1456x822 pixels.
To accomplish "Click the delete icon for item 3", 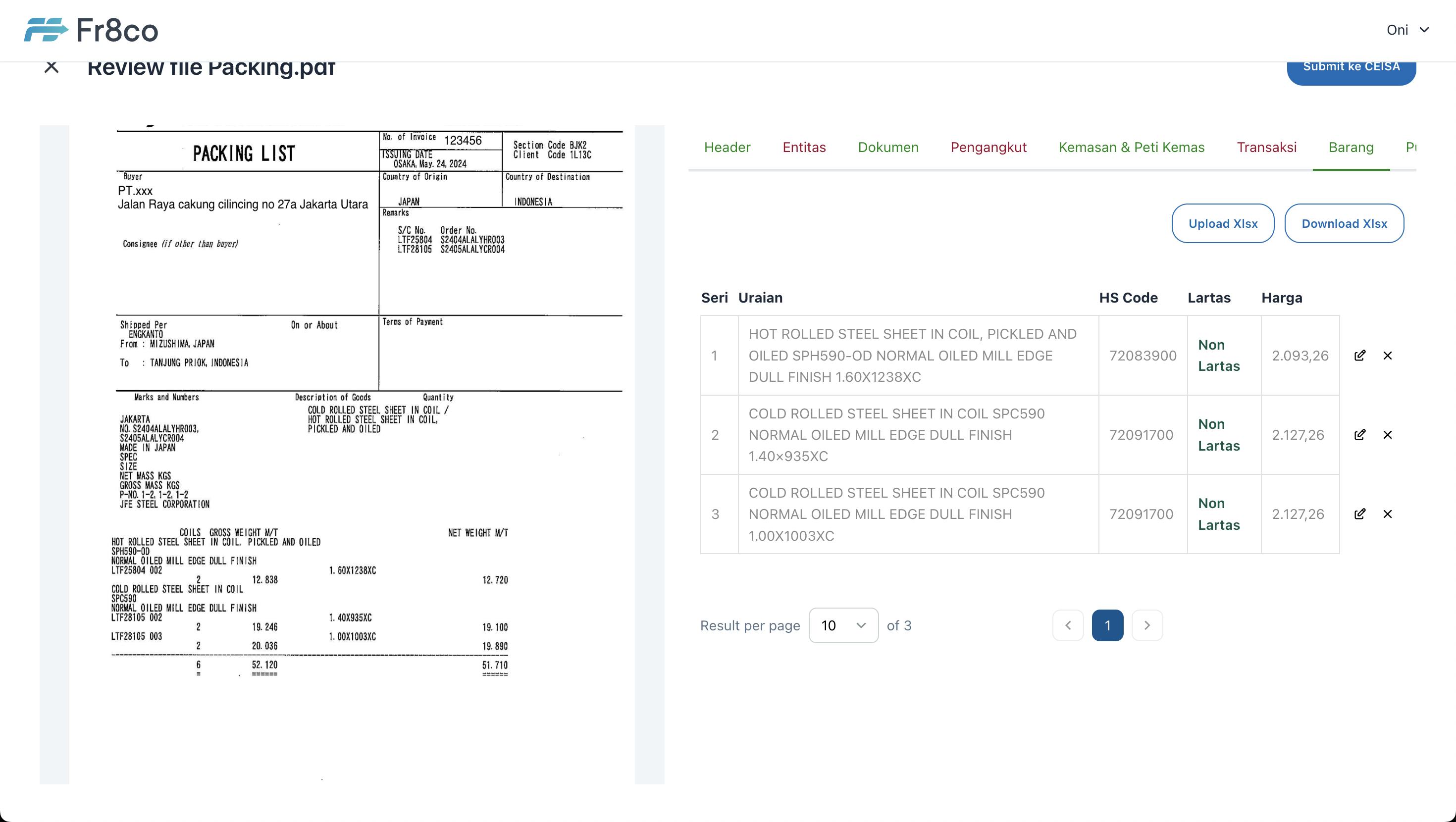I will click(x=1388, y=514).
